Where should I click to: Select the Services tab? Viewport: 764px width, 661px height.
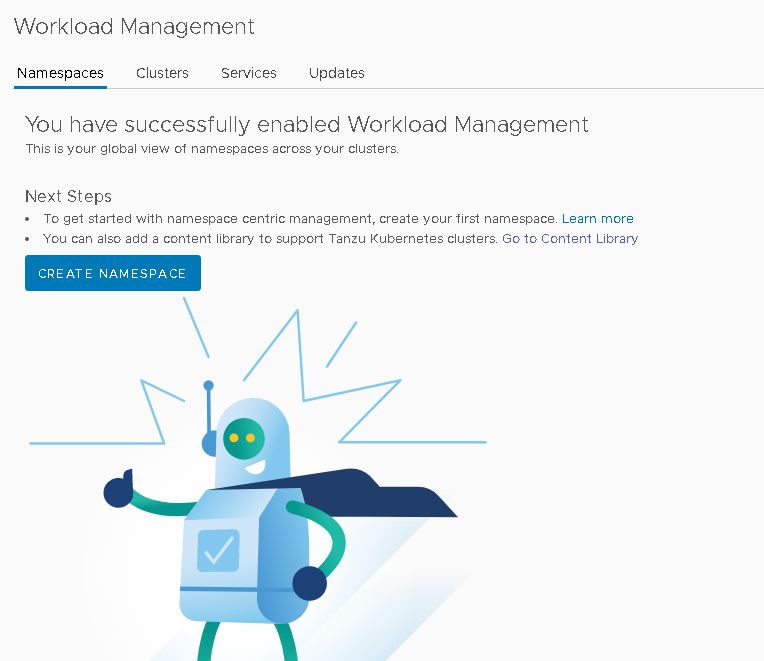pyautogui.click(x=249, y=73)
